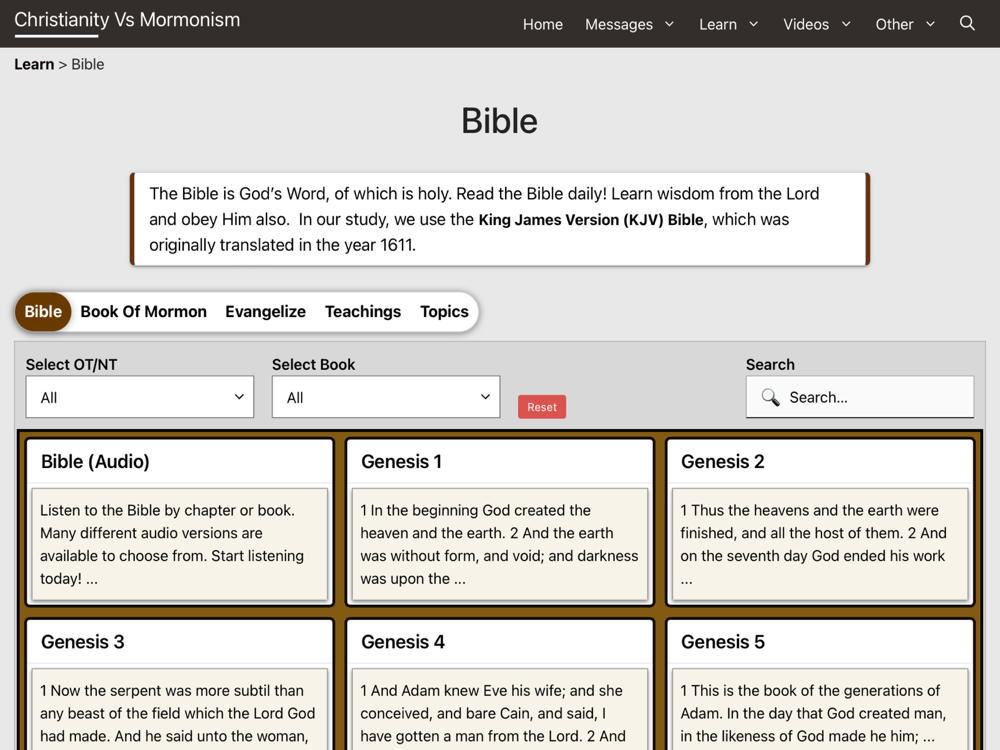Select the Bible tab
This screenshot has width=1000, height=750.
point(43,311)
